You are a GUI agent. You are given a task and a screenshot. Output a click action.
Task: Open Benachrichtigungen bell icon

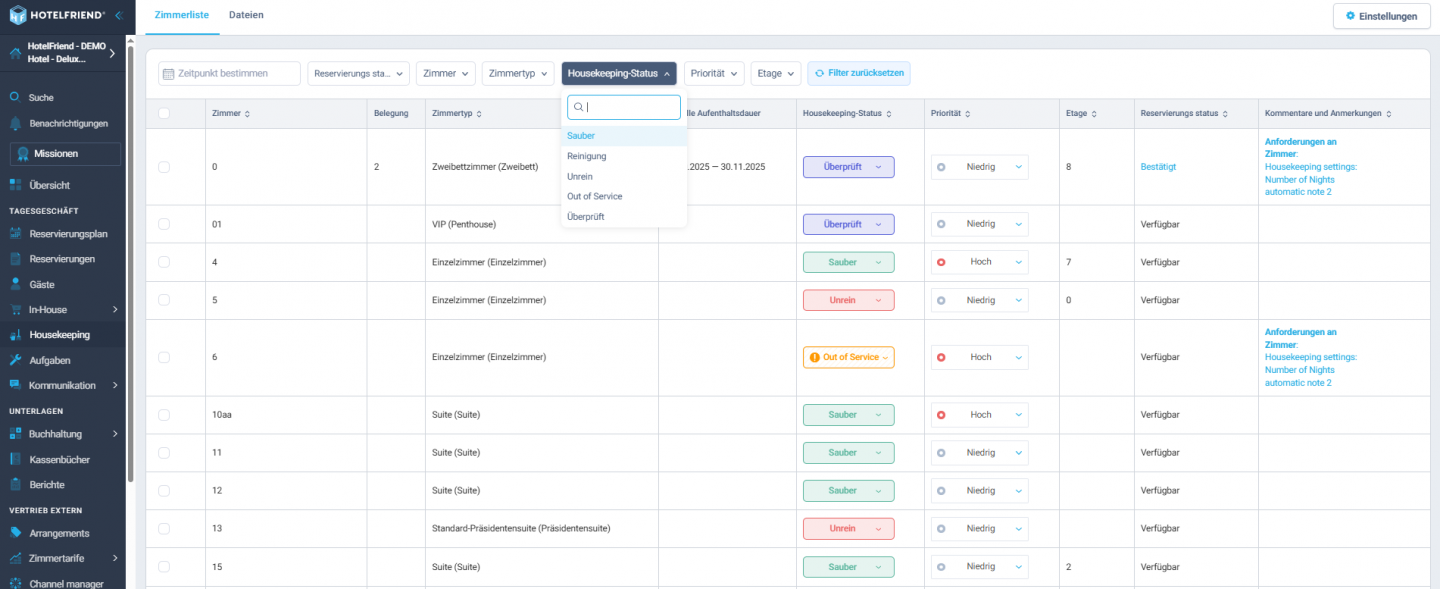point(15,123)
